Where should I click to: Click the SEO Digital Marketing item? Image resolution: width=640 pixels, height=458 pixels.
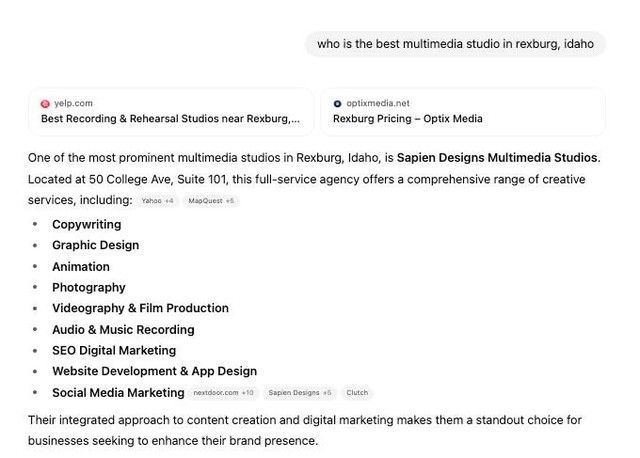114,350
